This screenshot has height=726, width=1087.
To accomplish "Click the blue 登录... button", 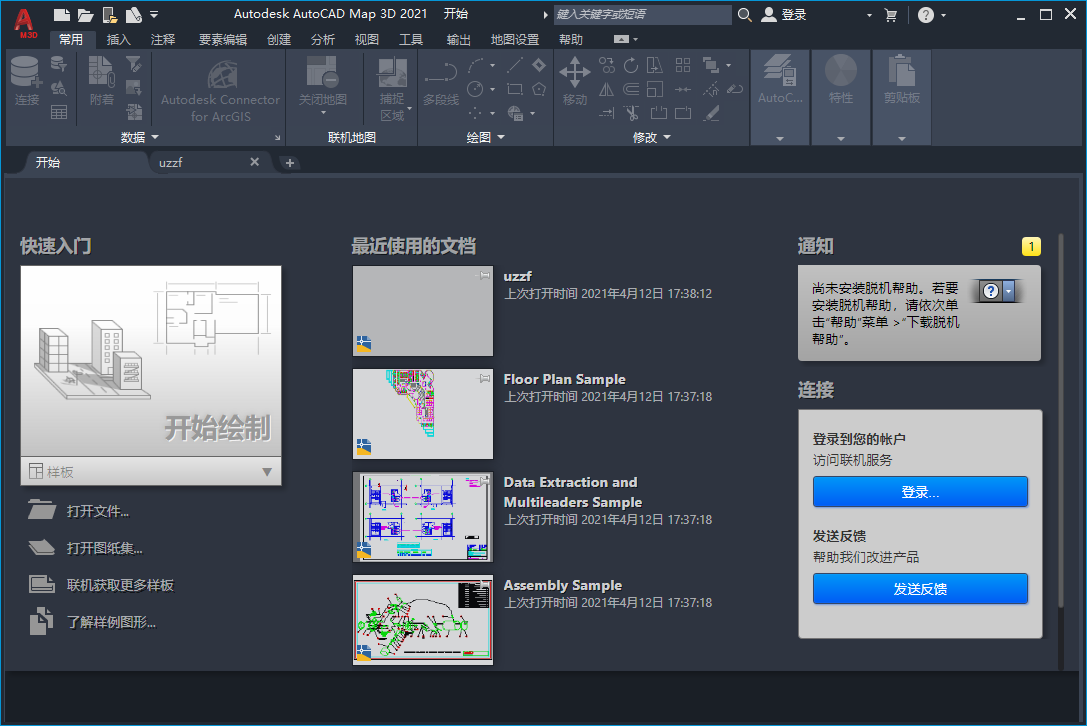I will pos(920,492).
